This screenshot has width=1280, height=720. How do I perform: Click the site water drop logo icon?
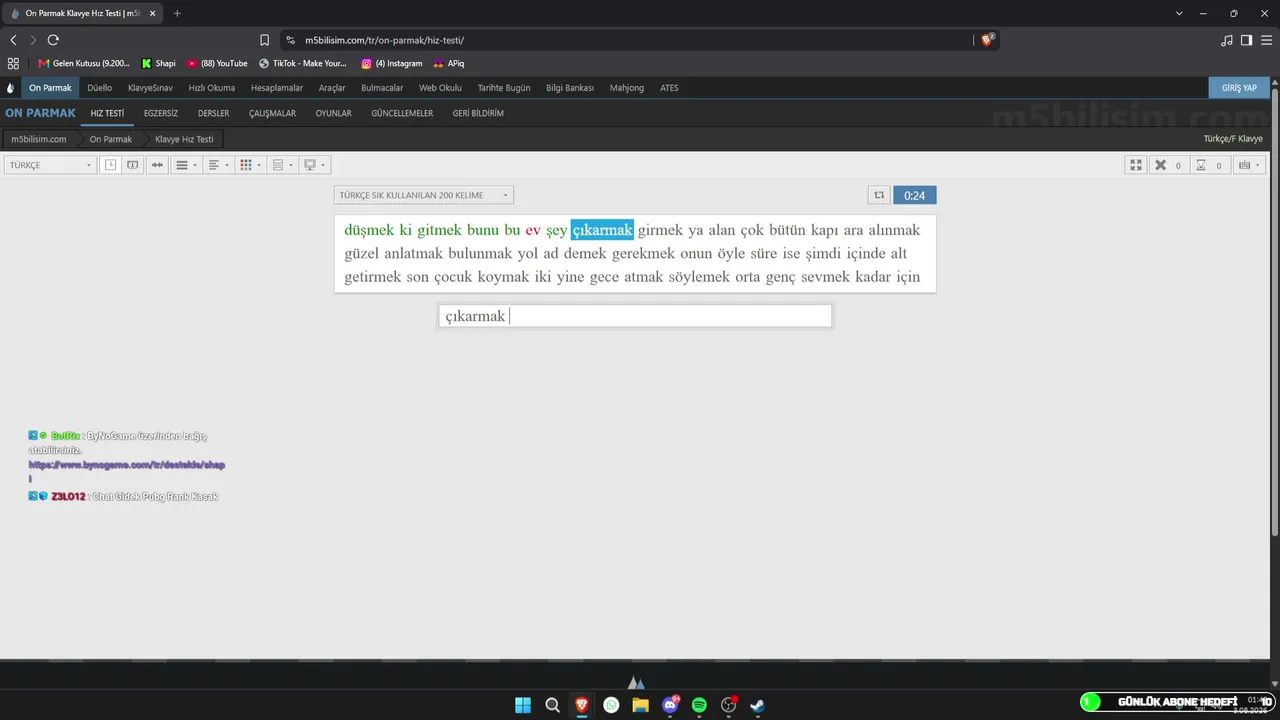pos(10,88)
